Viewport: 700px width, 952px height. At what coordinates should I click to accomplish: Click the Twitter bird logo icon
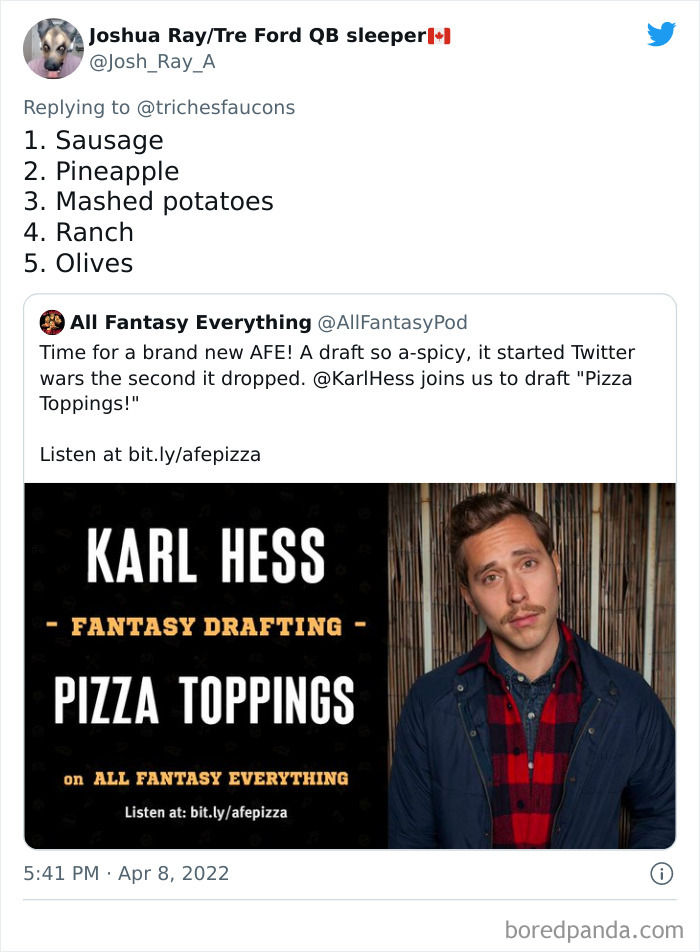661,34
